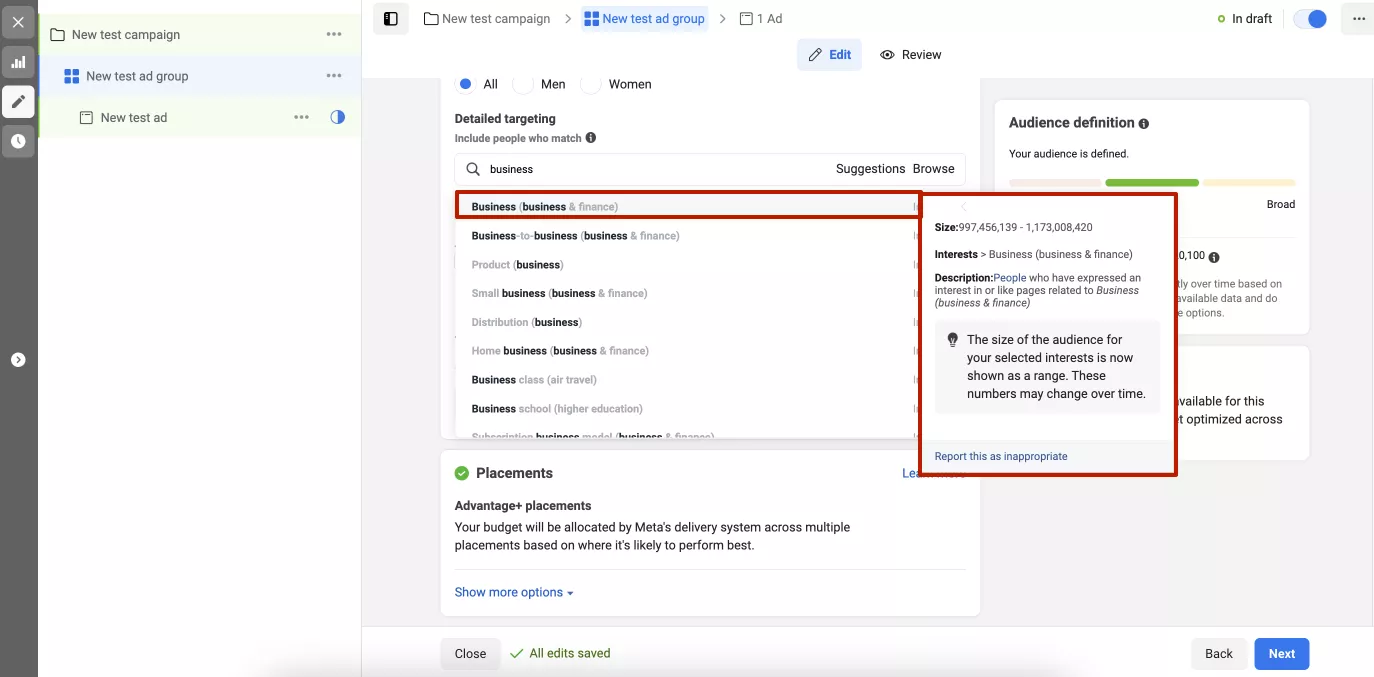The height and width of the screenshot is (677, 1374).
Task: Select the Men gender radio button
Action: tap(523, 84)
